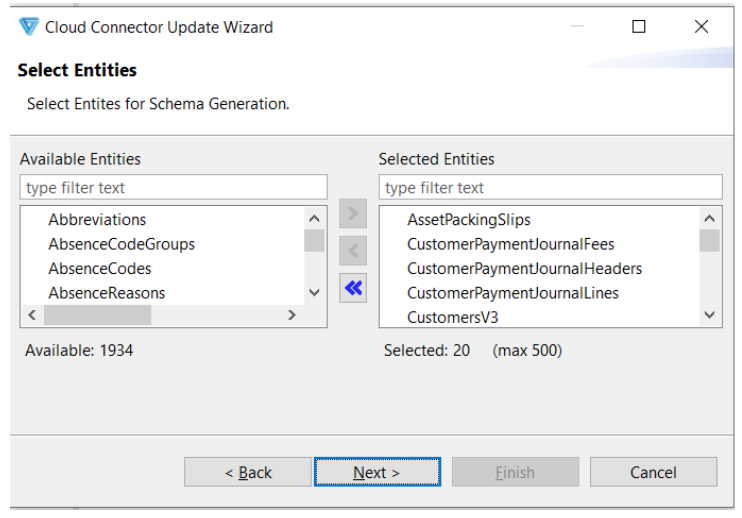742x518 pixels.
Task: Focus the Selected Entities filter text field
Action: tap(550, 187)
